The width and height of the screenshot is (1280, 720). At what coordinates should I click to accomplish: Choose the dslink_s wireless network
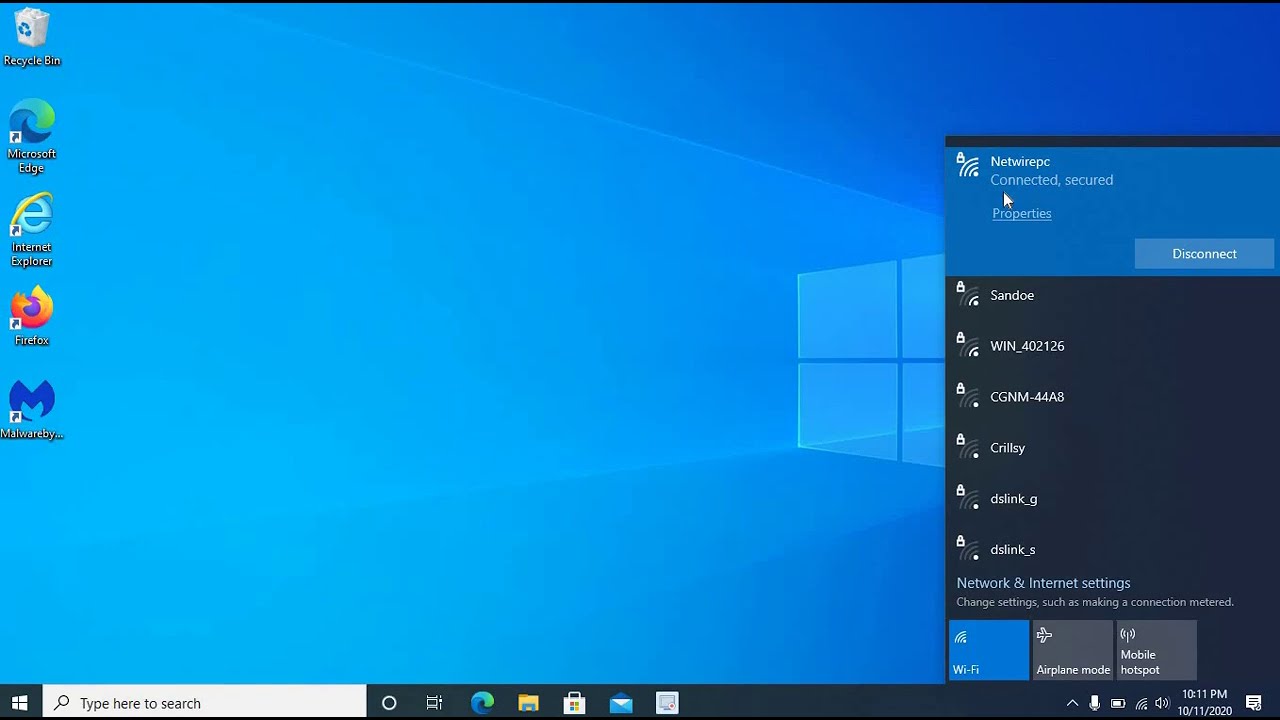[x=1112, y=550]
